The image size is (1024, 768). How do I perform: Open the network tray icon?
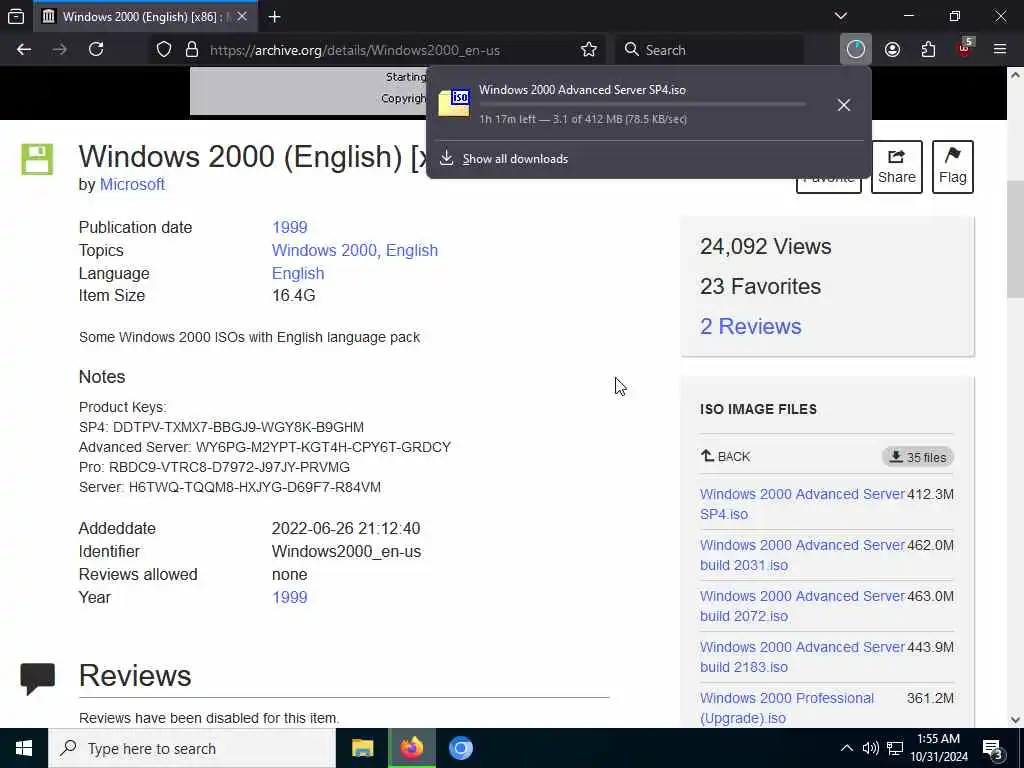point(895,748)
